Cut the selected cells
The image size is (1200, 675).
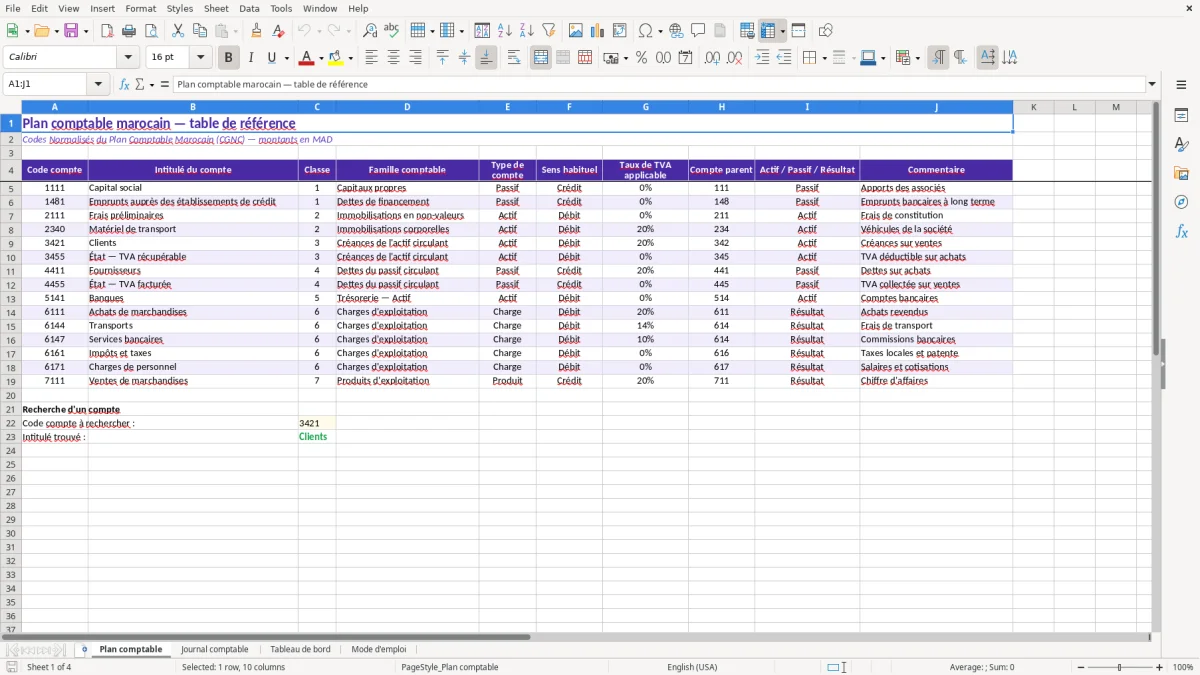tap(177, 31)
